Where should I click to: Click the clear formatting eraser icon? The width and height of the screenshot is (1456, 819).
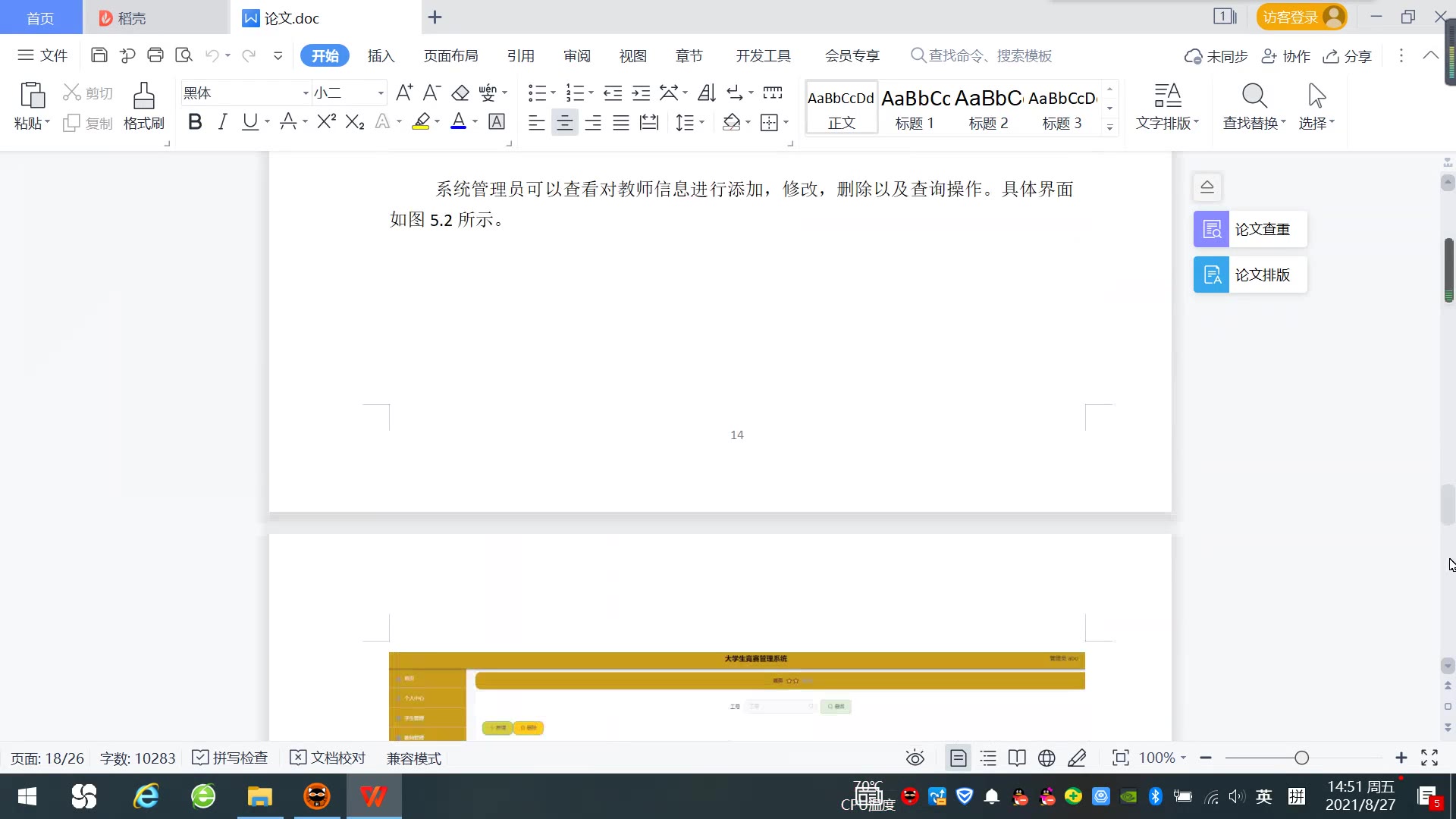click(x=460, y=93)
